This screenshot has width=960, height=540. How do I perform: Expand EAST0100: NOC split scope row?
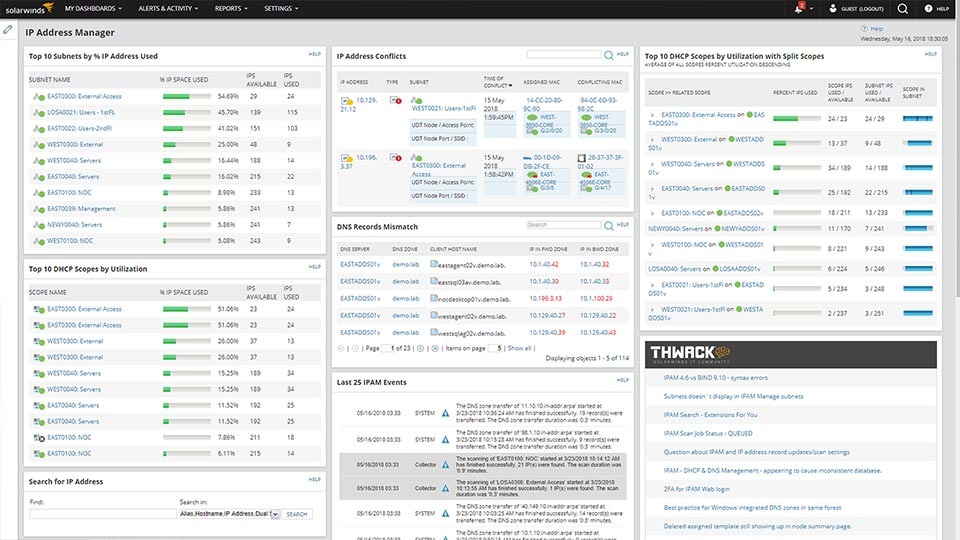tap(652, 213)
